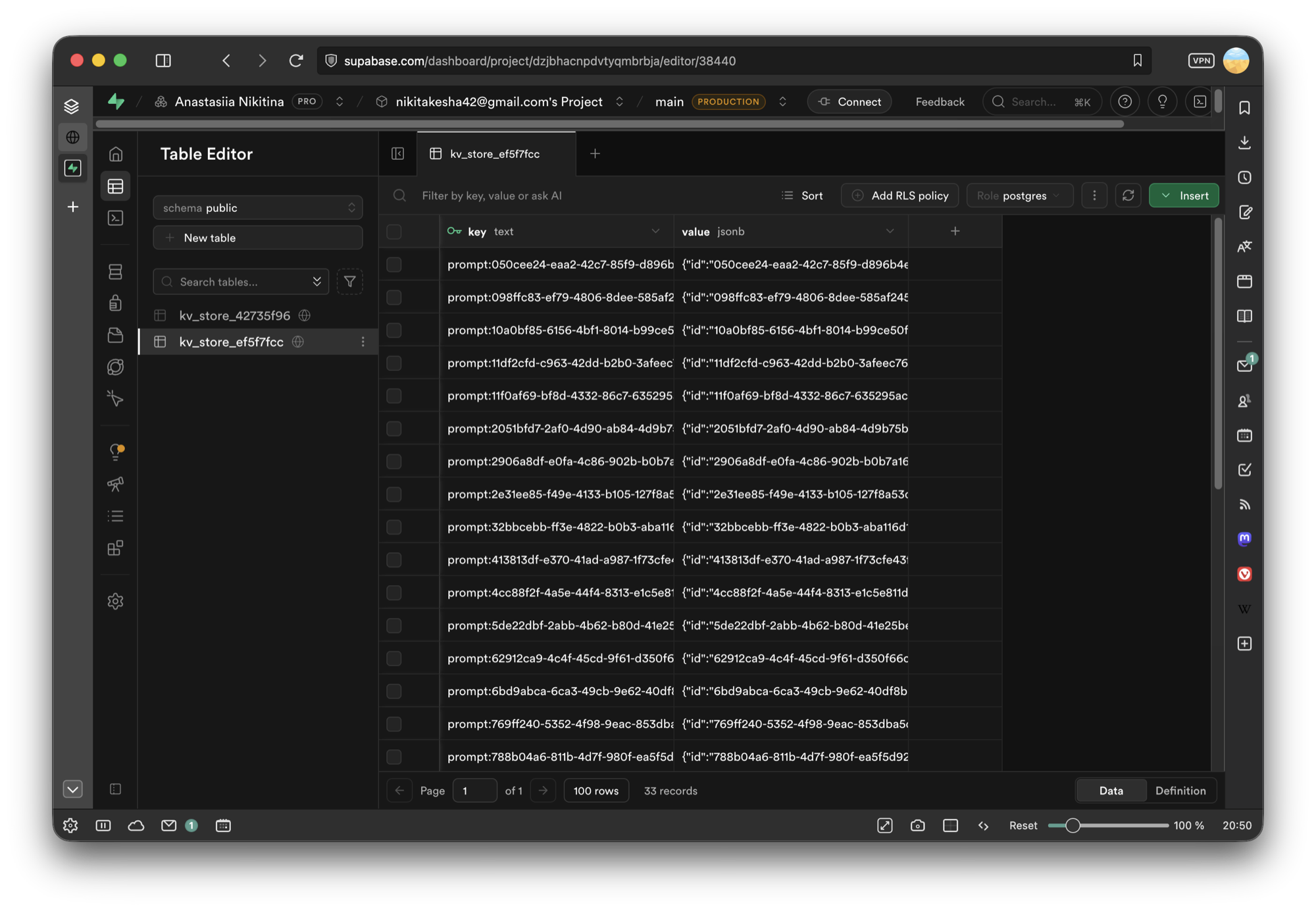Check row prompt:10a0bf85-6156
The height and width of the screenshot is (911, 1316).
pos(394,330)
